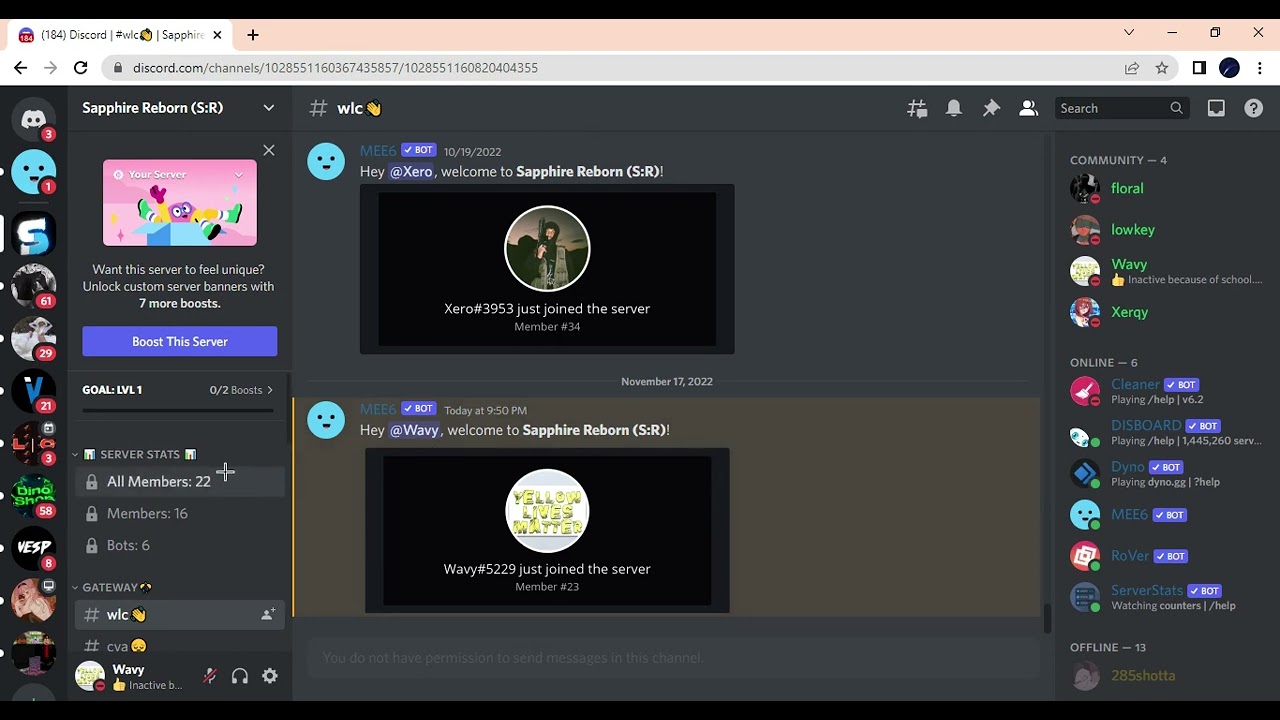Open a new browser tab

click(x=253, y=35)
